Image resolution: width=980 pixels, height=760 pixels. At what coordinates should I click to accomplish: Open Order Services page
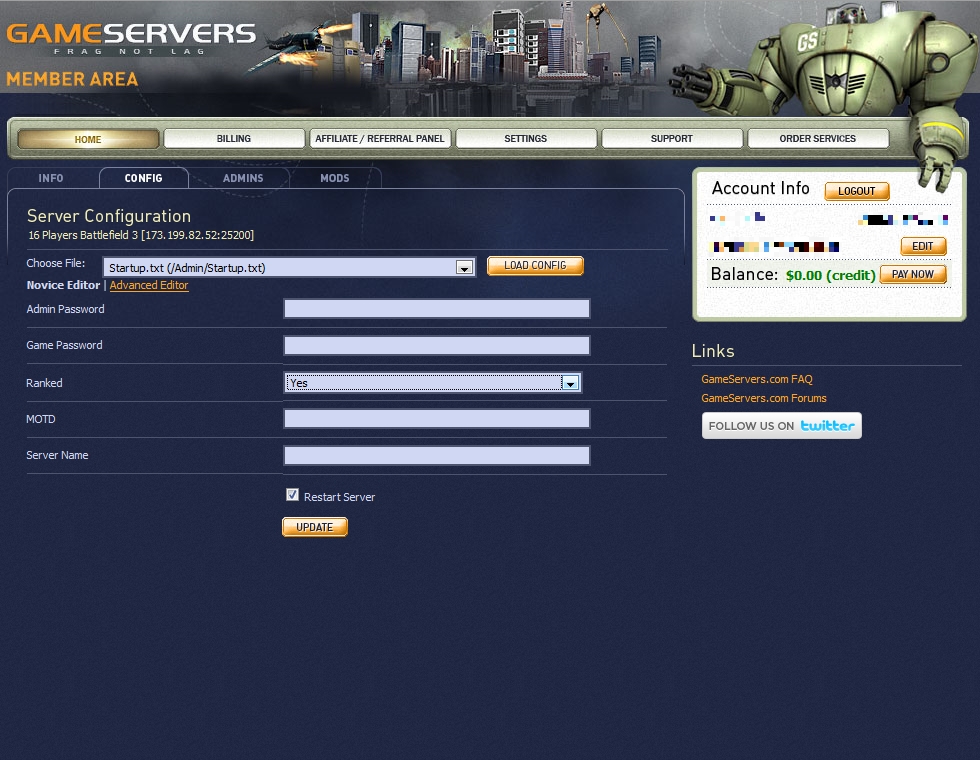tap(818, 138)
